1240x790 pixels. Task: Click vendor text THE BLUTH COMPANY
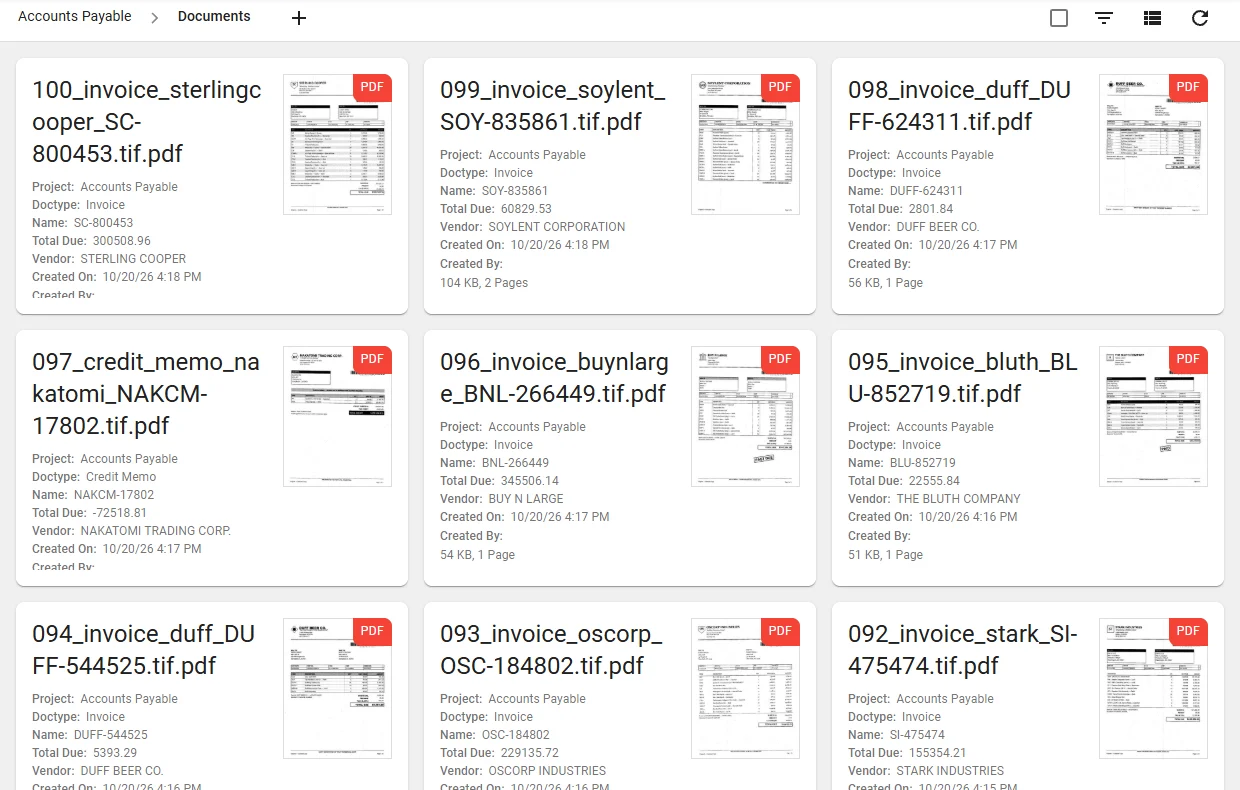[958, 499]
